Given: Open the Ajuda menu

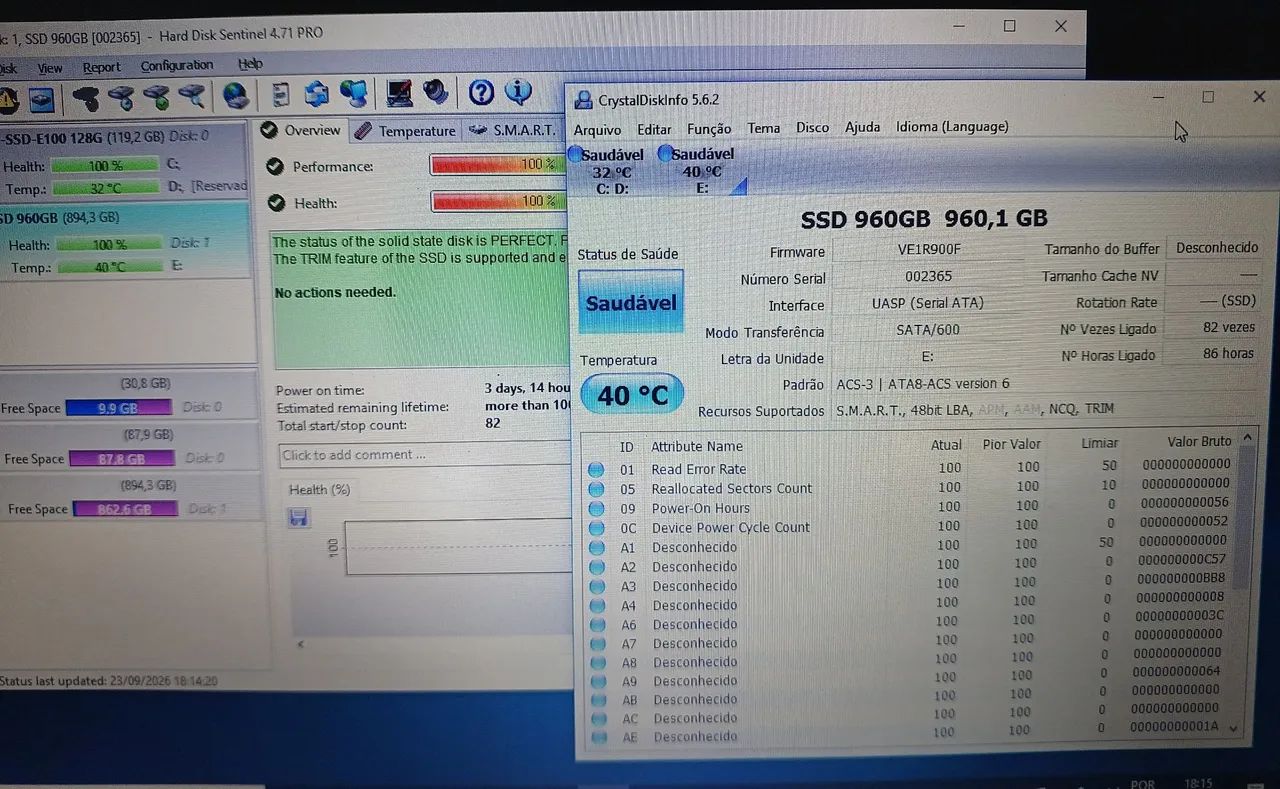Looking at the screenshot, I should [x=862, y=127].
